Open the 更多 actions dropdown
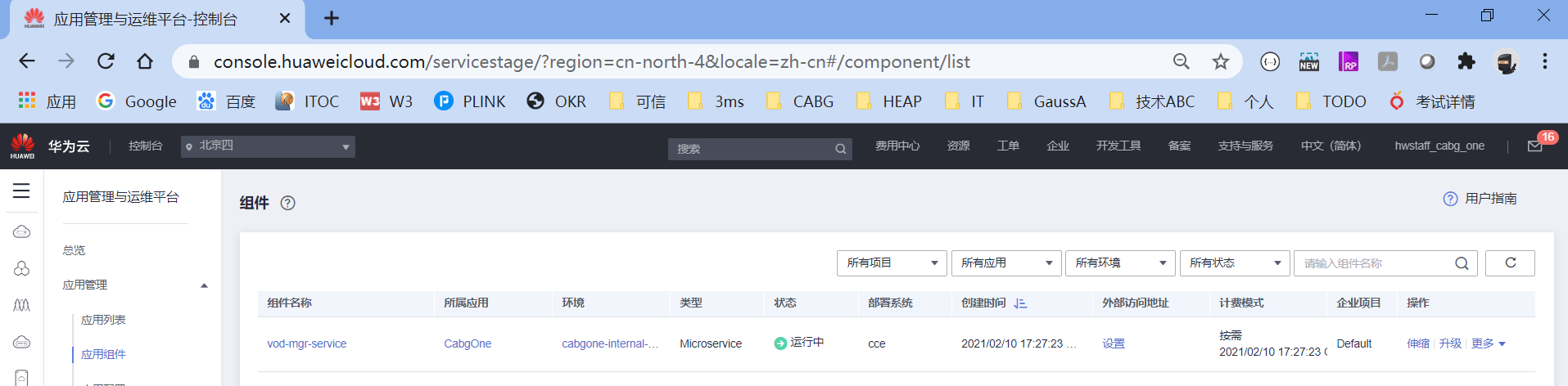Image resolution: width=1568 pixels, height=386 pixels. tap(1489, 343)
